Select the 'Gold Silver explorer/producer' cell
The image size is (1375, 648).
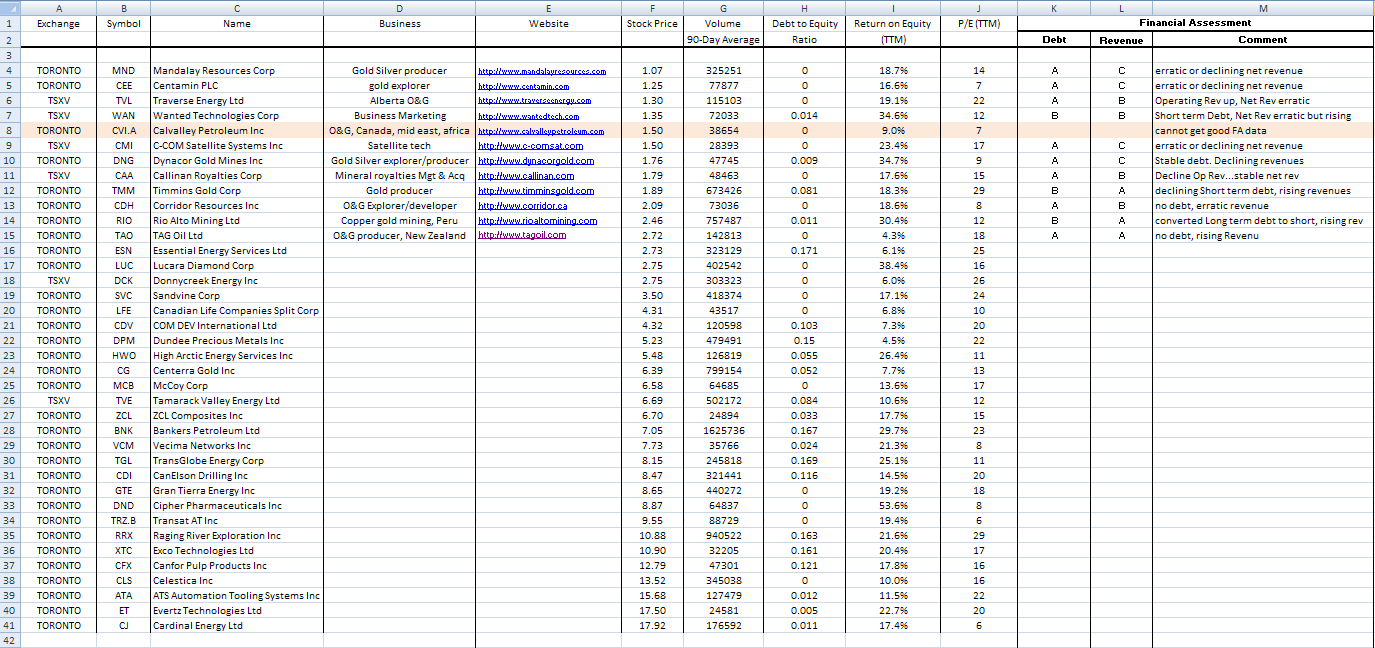point(400,161)
